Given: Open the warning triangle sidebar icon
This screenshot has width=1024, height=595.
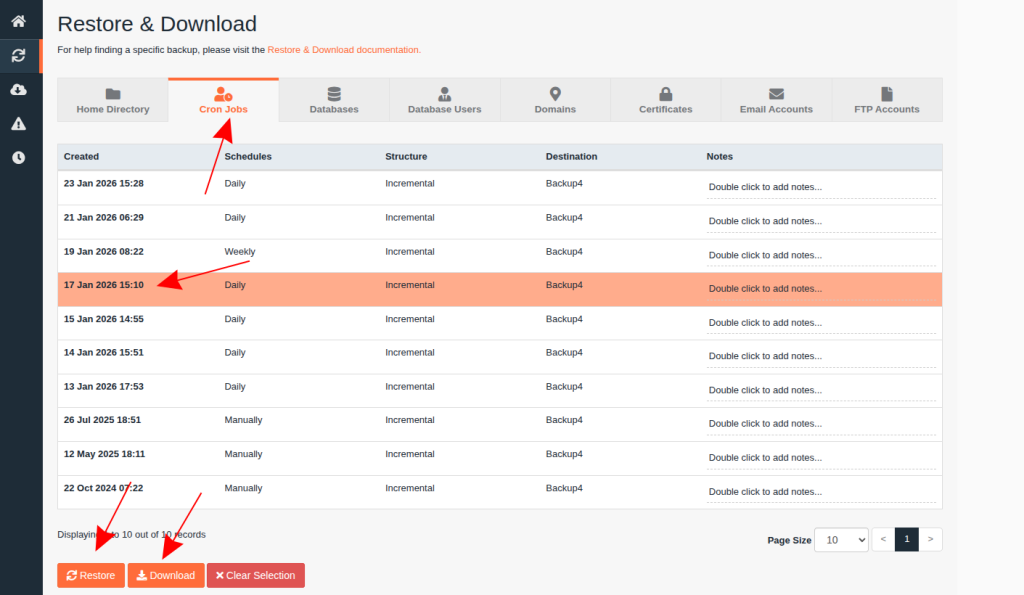Looking at the screenshot, I should 18,124.
